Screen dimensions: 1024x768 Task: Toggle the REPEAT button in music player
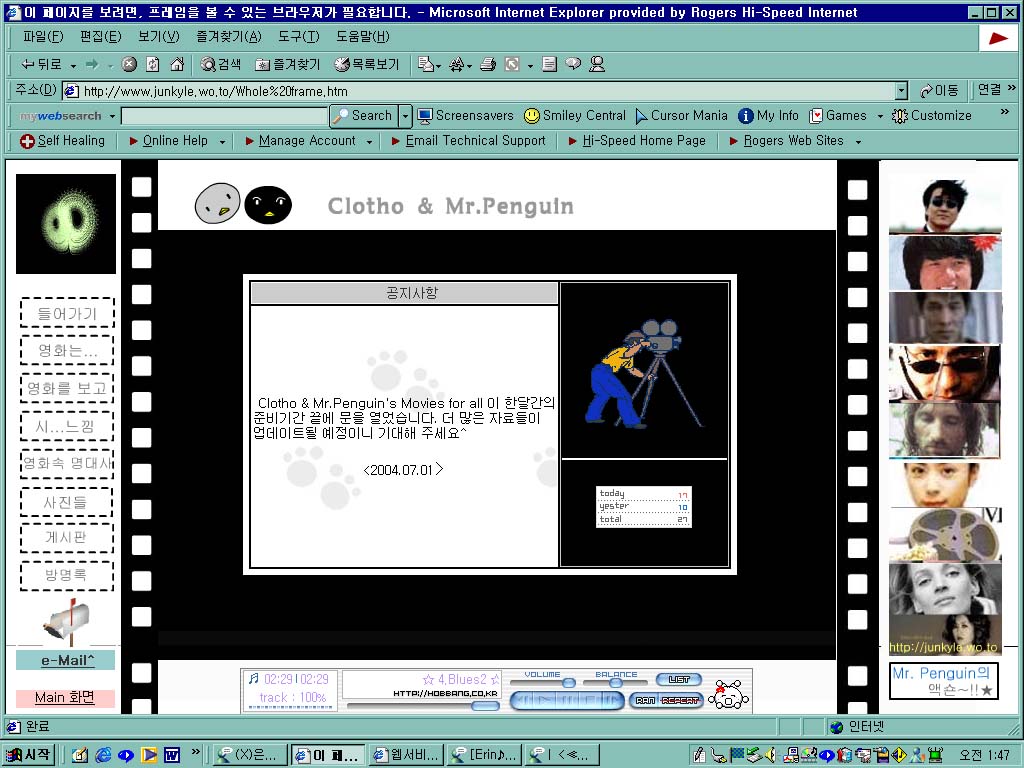click(680, 700)
